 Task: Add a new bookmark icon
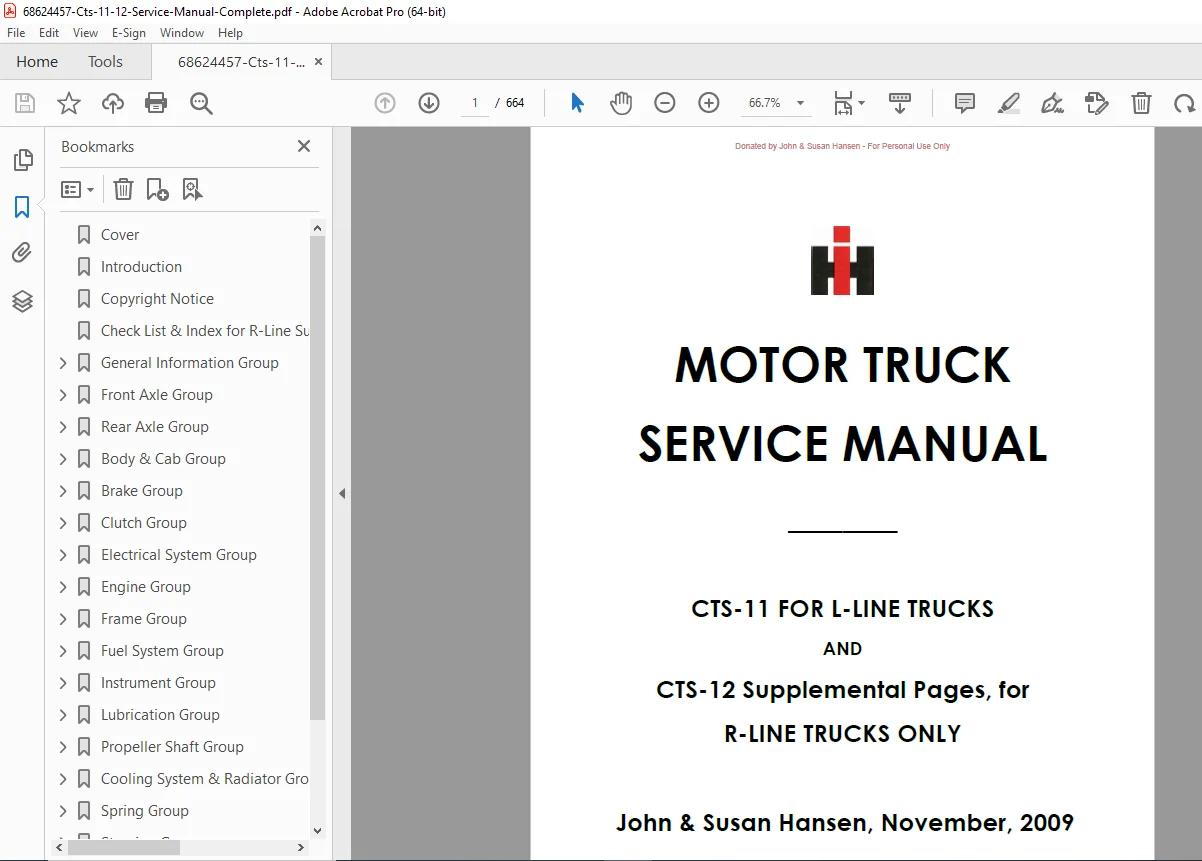point(157,189)
